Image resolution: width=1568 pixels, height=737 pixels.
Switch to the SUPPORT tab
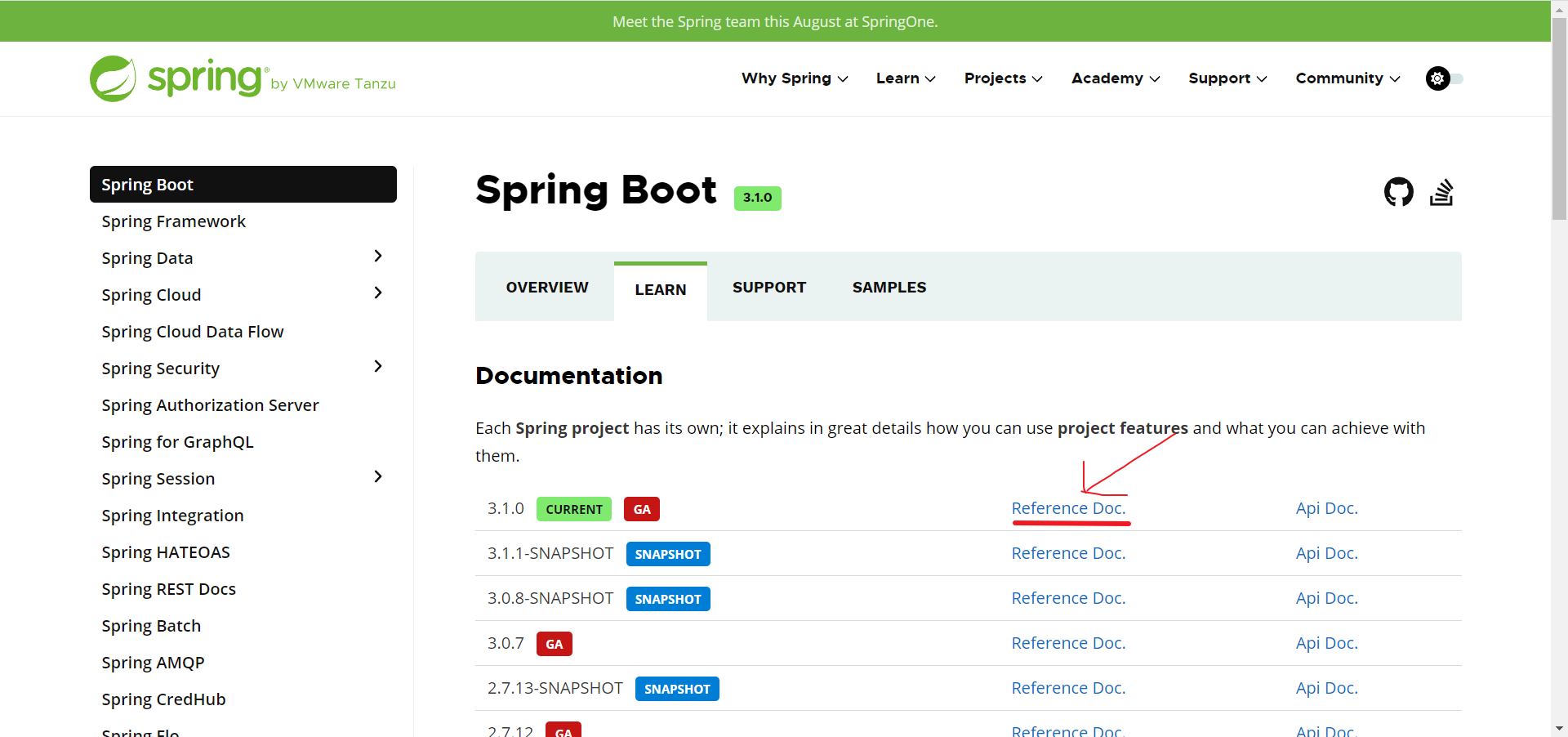769,288
